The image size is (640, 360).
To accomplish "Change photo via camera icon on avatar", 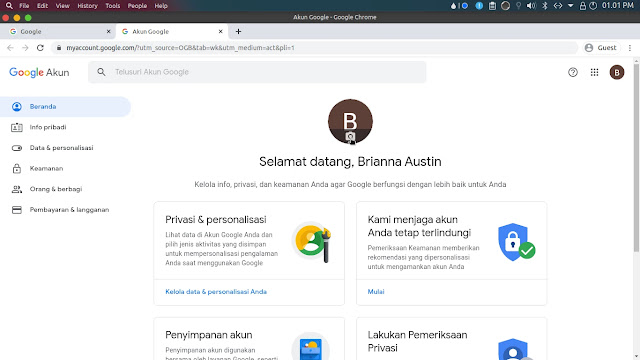I will (350, 137).
